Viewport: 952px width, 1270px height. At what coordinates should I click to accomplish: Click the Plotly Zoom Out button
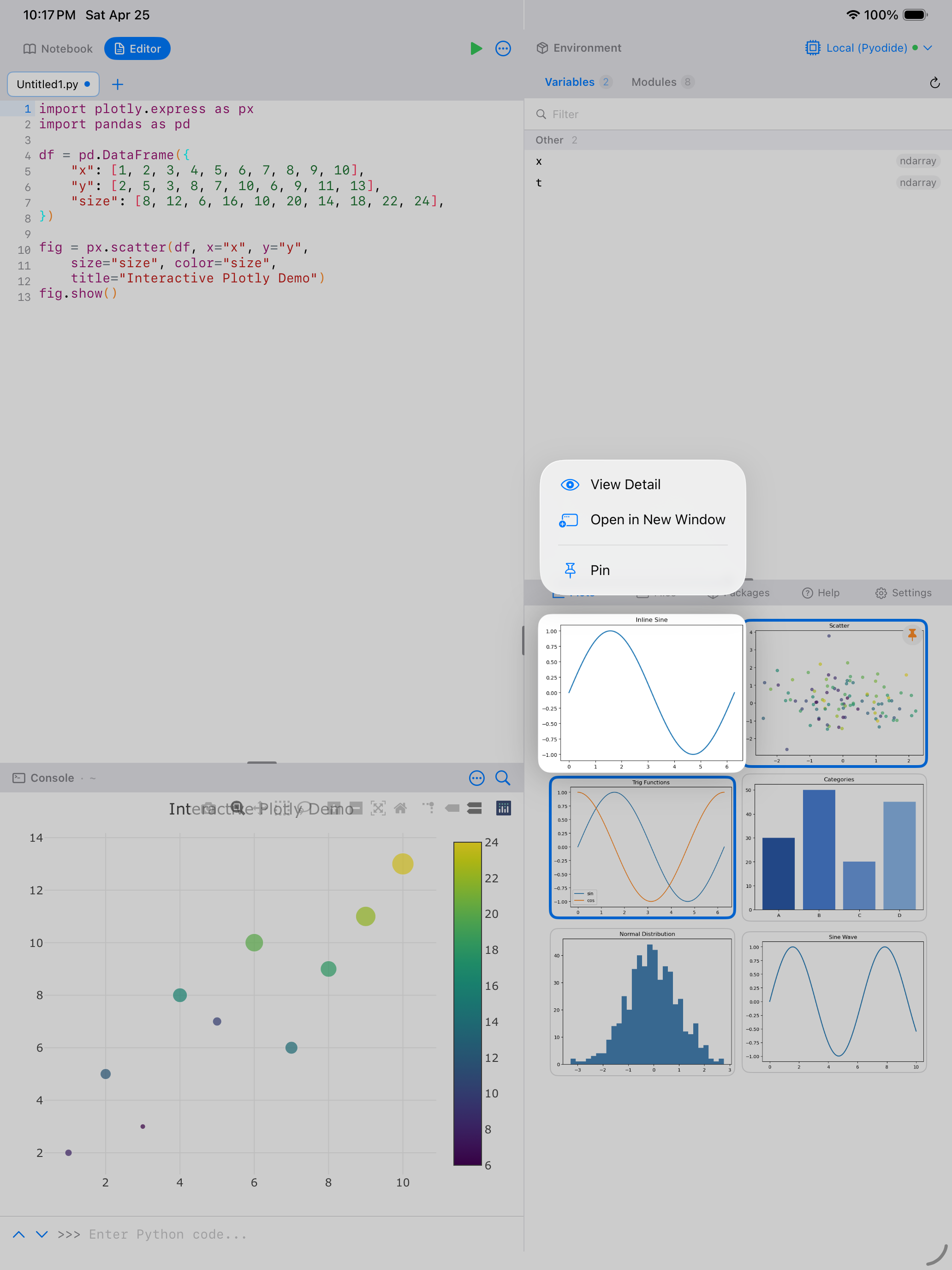click(356, 809)
